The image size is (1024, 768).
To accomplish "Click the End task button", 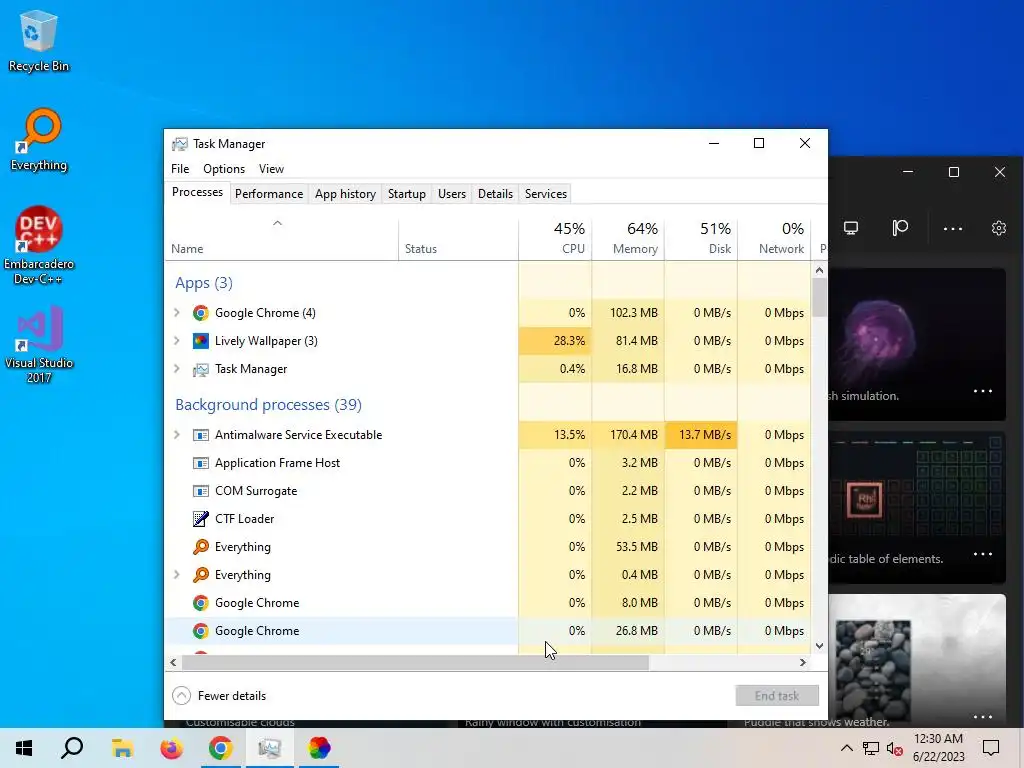I will [777, 696].
